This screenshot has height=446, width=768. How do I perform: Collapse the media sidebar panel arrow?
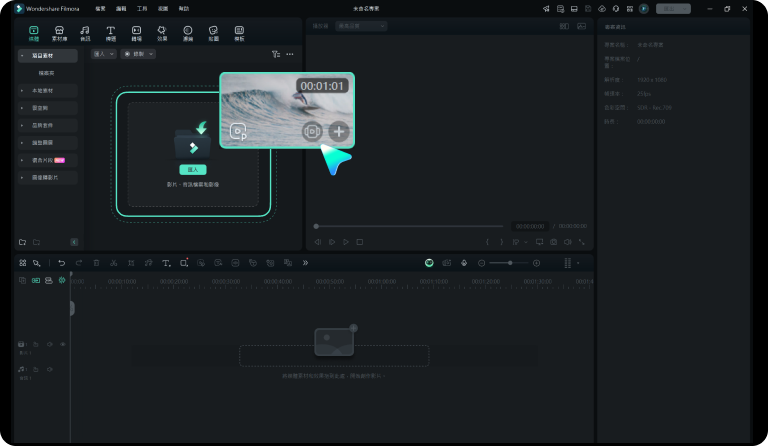click(74, 242)
